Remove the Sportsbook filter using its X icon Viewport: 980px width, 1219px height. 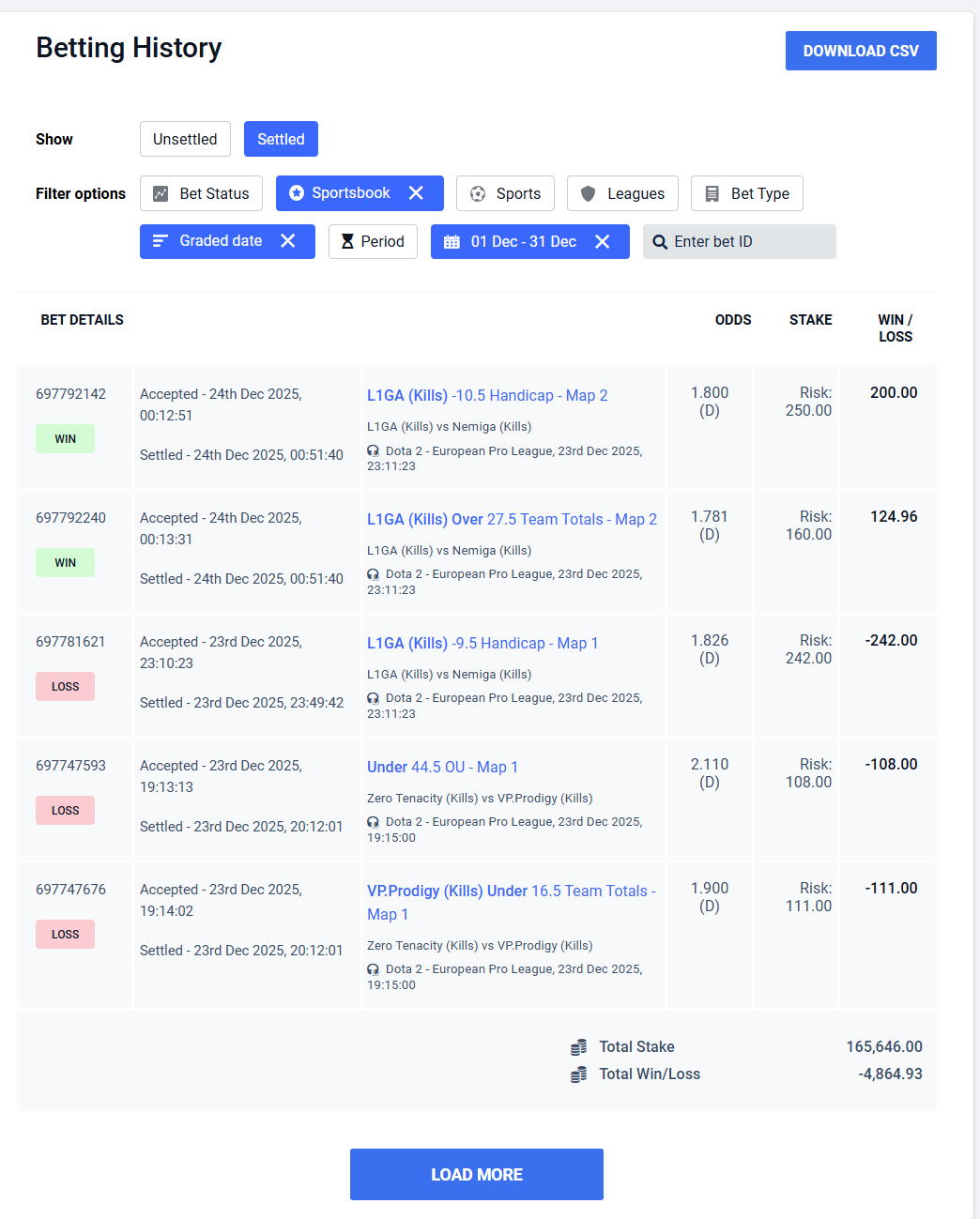click(x=416, y=193)
